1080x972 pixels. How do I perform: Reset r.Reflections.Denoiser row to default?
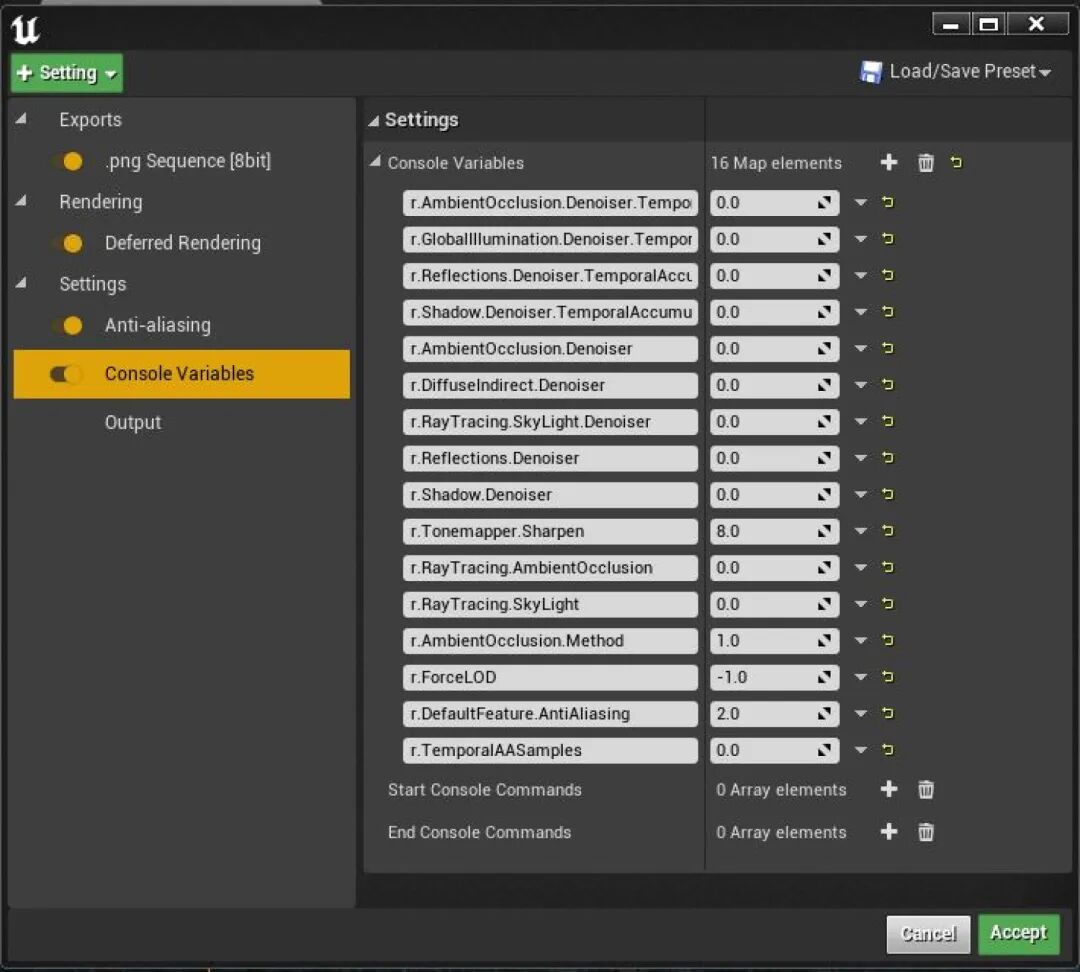(x=888, y=457)
